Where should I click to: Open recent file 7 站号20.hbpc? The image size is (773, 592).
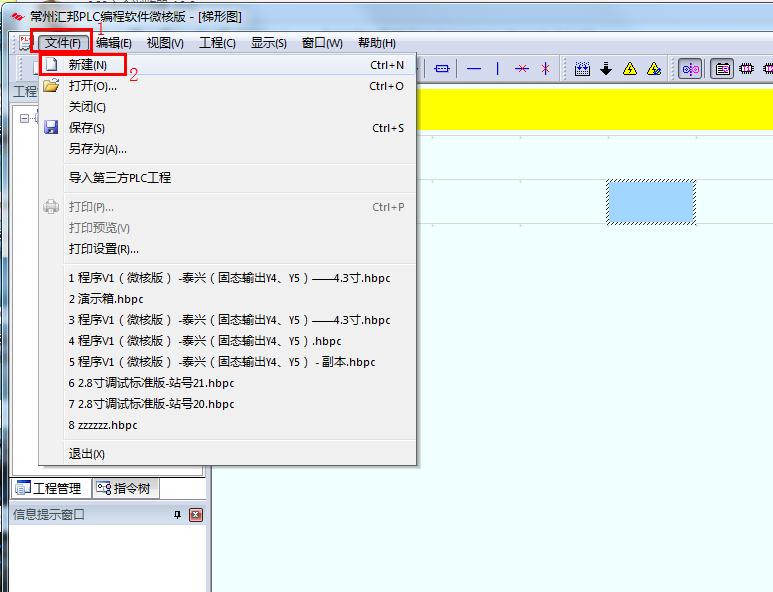(x=228, y=404)
